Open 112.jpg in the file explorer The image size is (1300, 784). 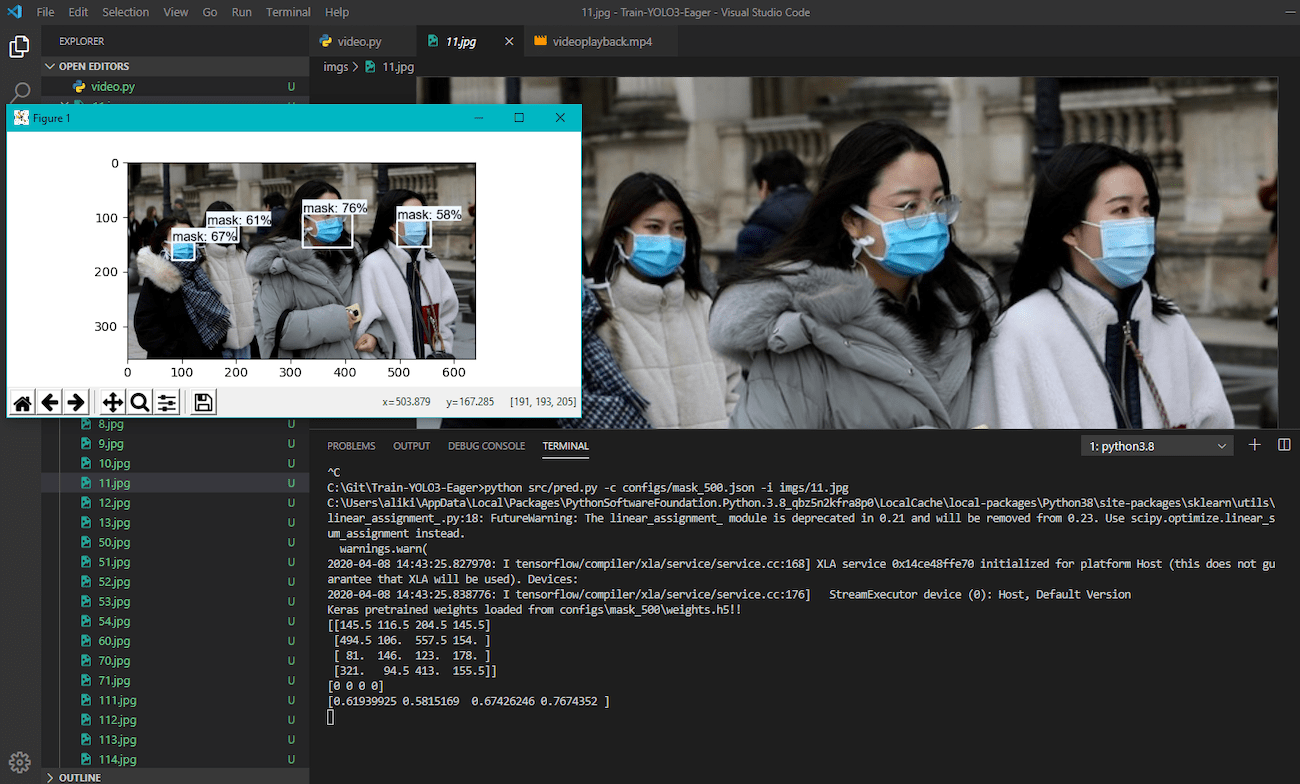pos(175,720)
